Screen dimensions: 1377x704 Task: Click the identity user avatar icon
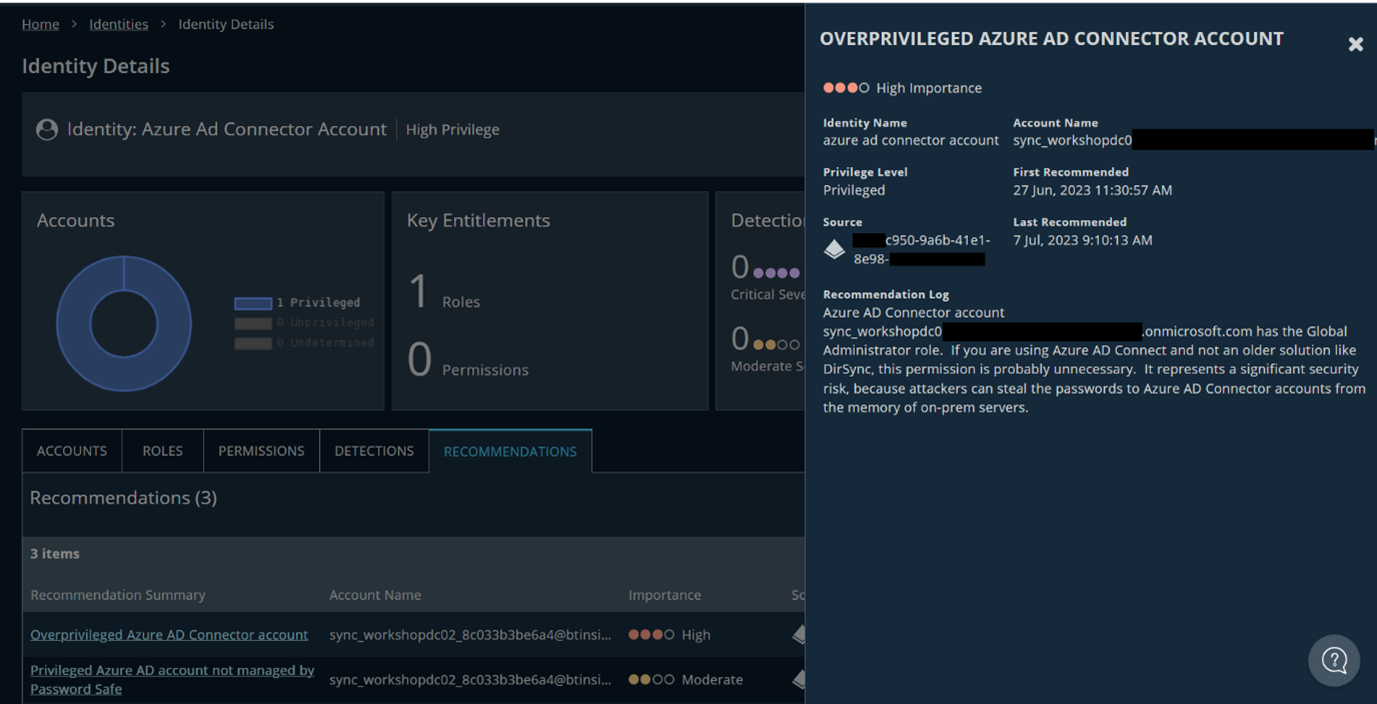[47, 130]
